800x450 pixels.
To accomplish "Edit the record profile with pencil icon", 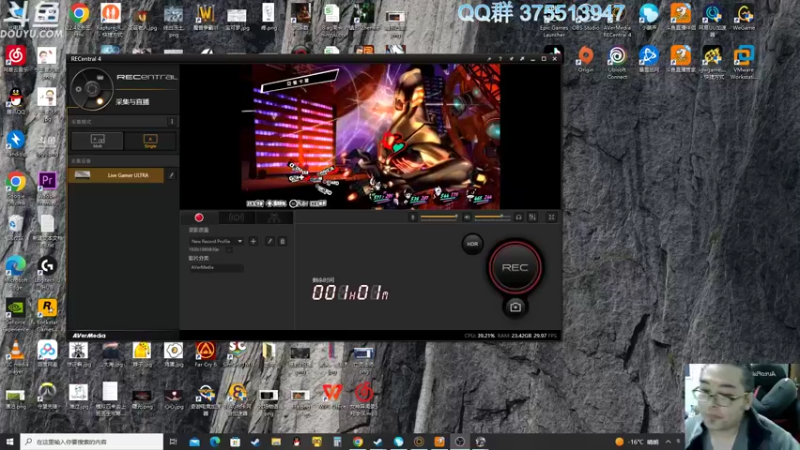I will tap(269, 241).
